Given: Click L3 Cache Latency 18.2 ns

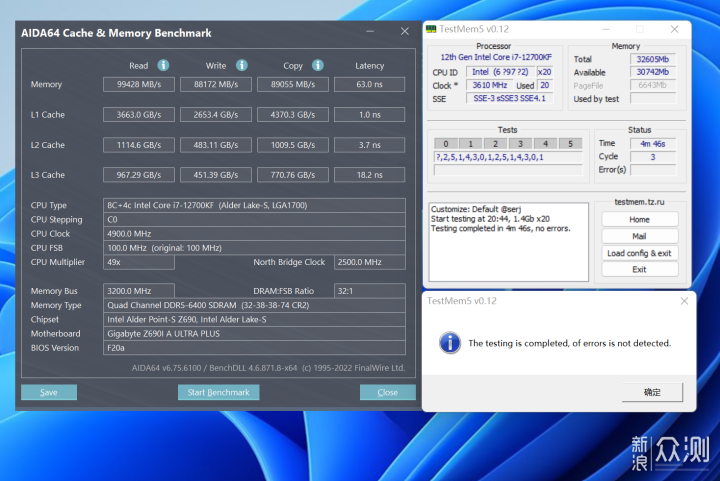Looking at the screenshot, I should (370, 175).
